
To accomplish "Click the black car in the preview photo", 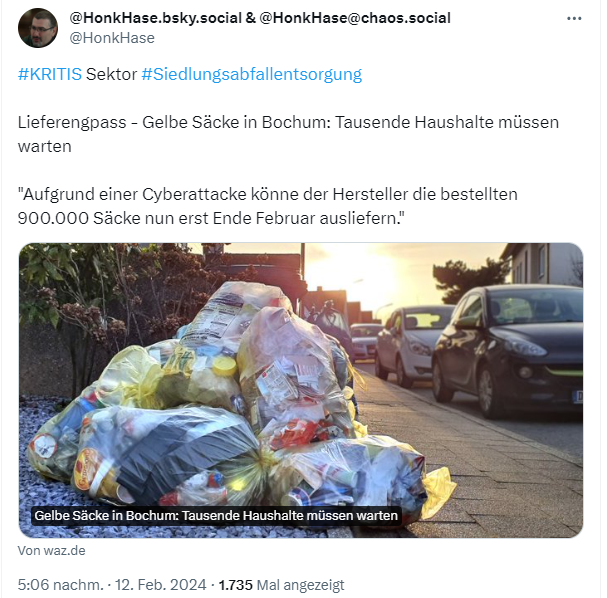I will point(507,350).
